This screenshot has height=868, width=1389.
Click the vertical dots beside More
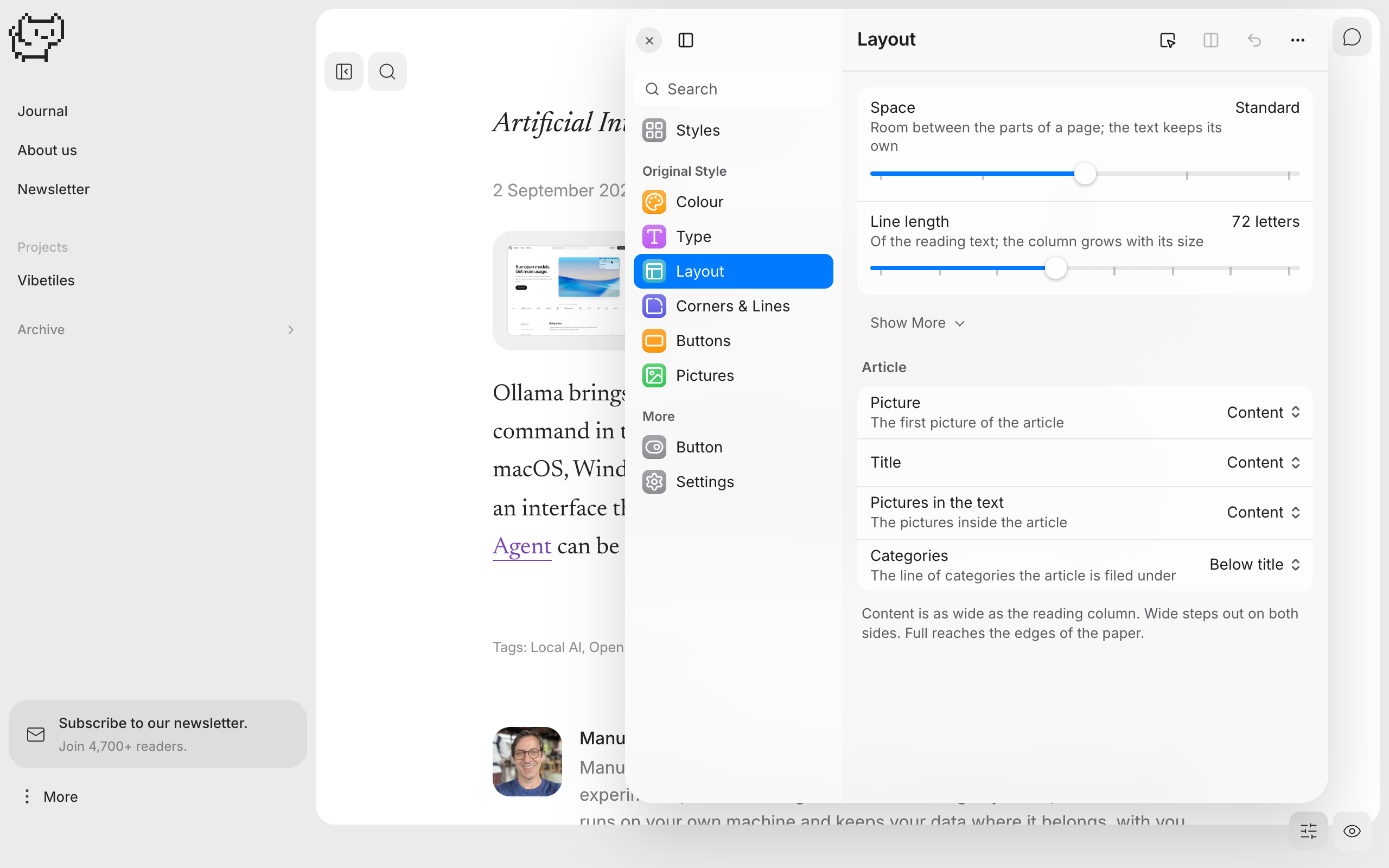[x=27, y=796]
